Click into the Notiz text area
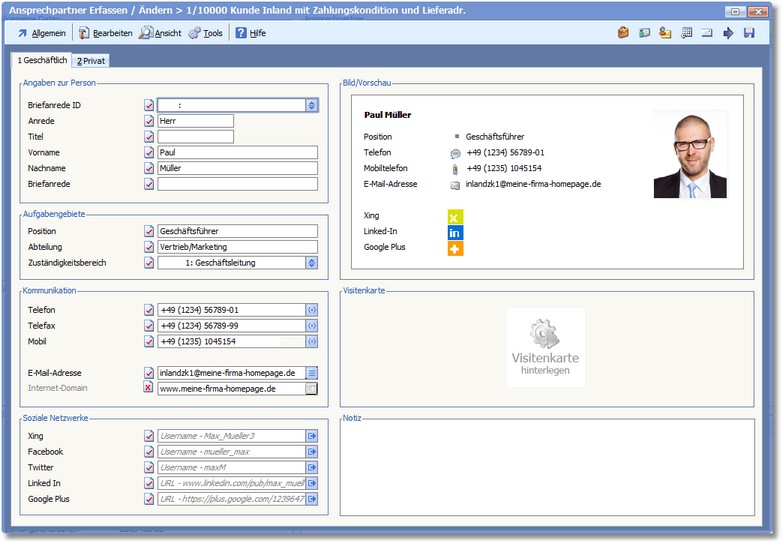Viewport: 783px width, 544px height. [546, 466]
